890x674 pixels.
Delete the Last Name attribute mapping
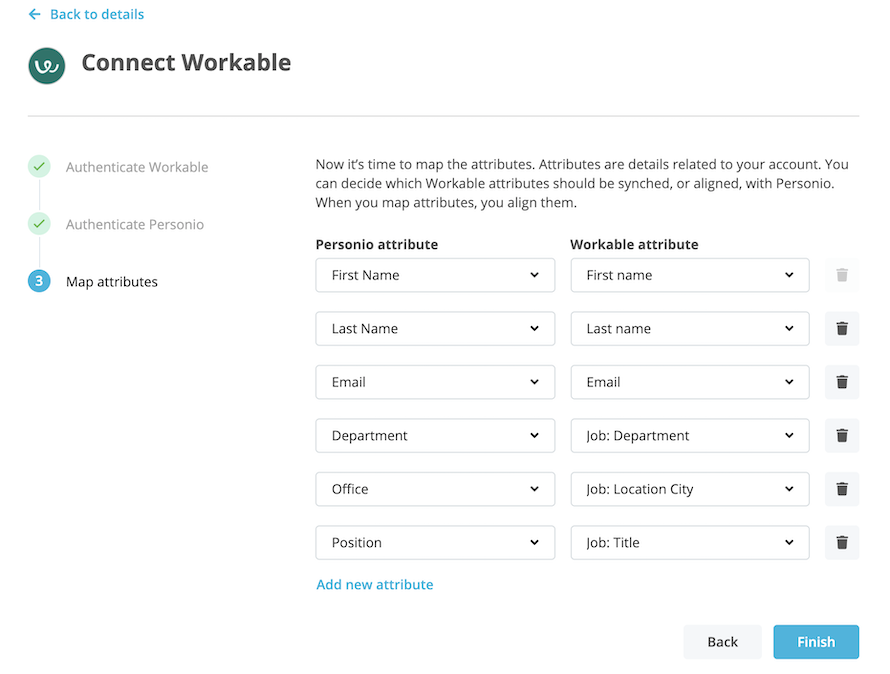(842, 328)
